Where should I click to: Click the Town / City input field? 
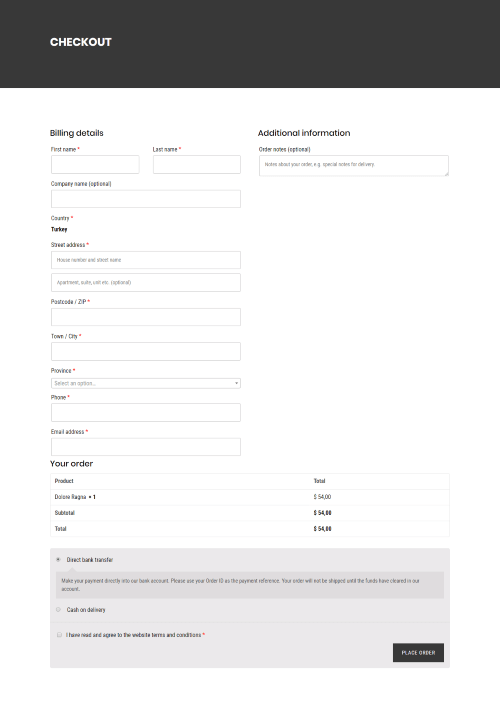coord(146,351)
